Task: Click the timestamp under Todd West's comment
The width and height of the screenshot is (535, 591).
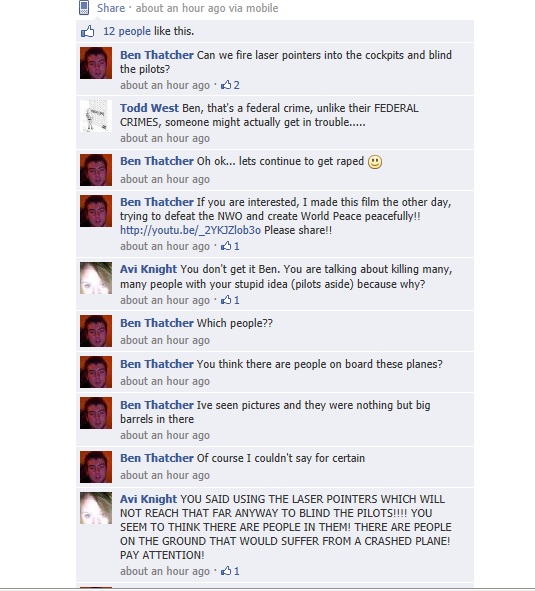Action: [x=165, y=138]
